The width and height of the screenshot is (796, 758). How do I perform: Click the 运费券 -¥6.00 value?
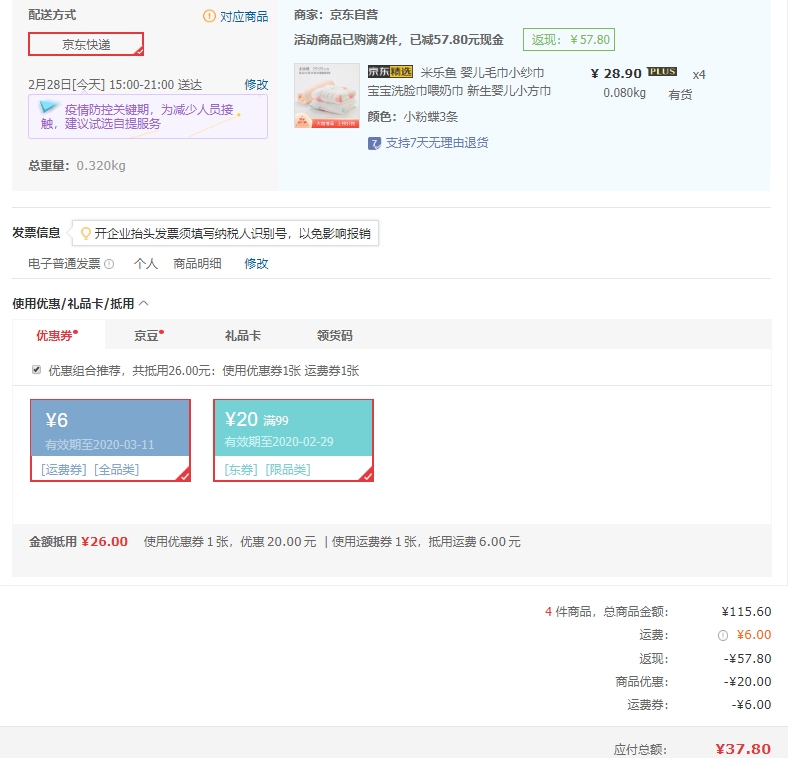[751, 705]
